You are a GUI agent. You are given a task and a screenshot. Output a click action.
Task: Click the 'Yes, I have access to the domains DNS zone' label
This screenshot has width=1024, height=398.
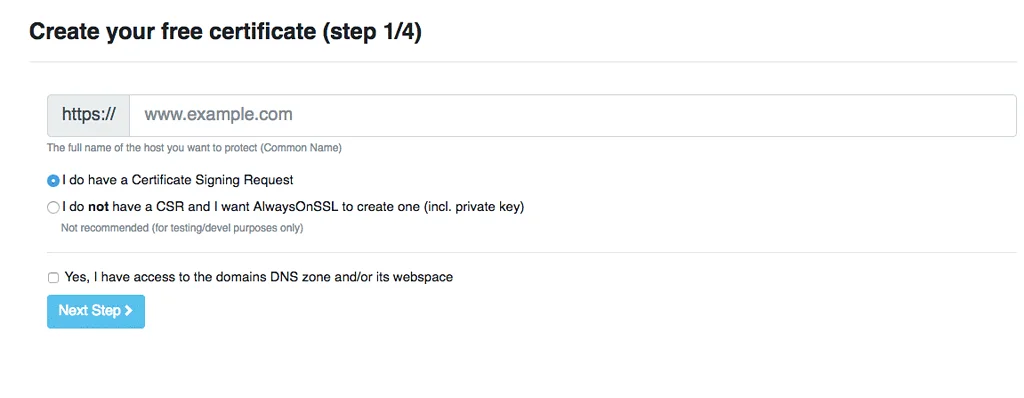point(259,277)
